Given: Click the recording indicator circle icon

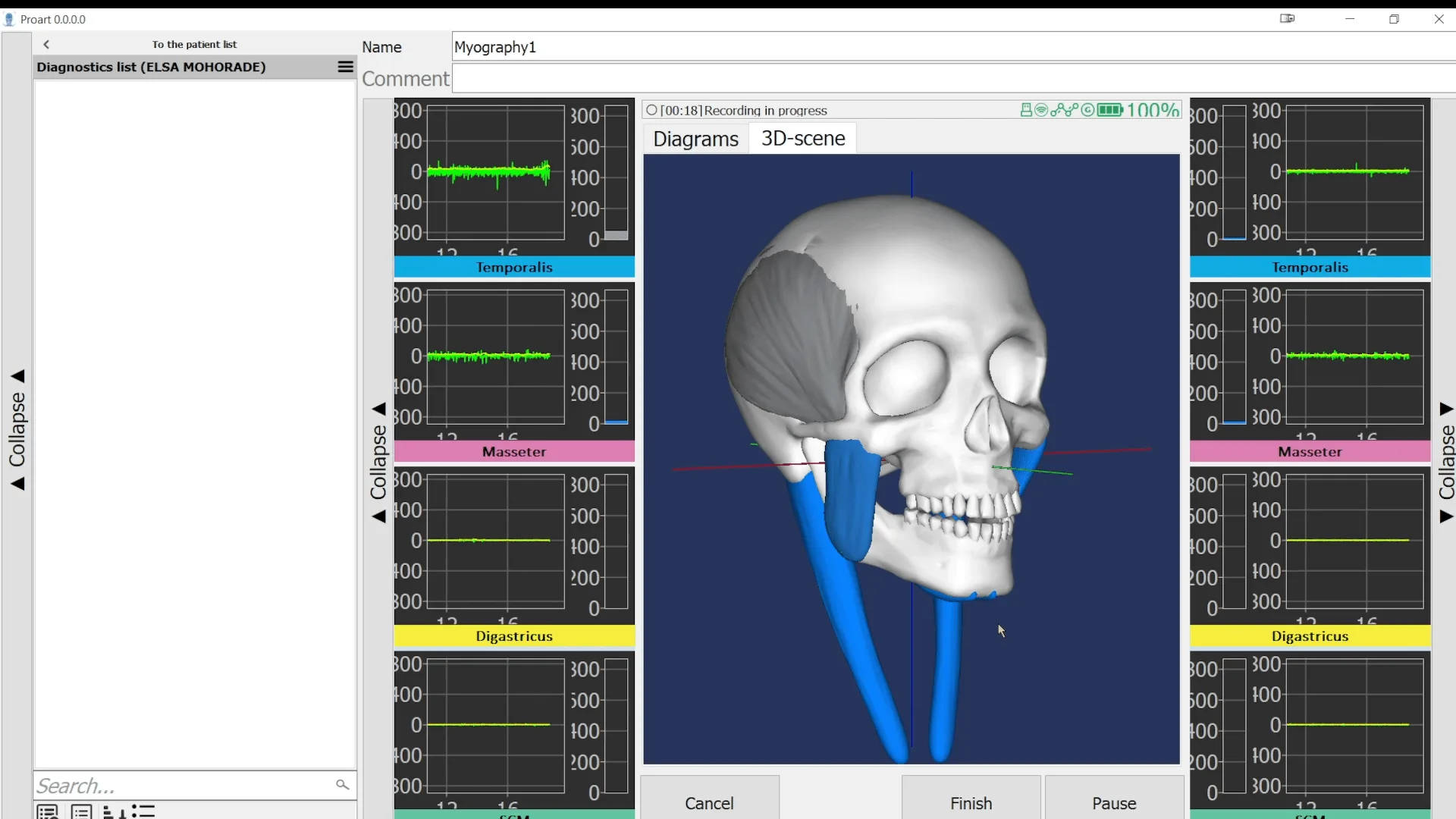Looking at the screenshot, I should point(651,110).
